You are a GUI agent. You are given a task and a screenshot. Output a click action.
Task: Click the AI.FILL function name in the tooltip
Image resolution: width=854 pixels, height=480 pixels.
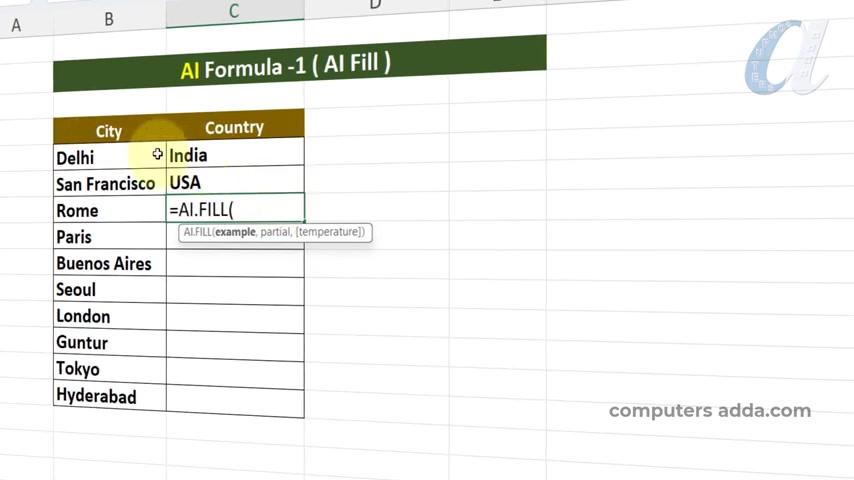[x=197, y=232]
